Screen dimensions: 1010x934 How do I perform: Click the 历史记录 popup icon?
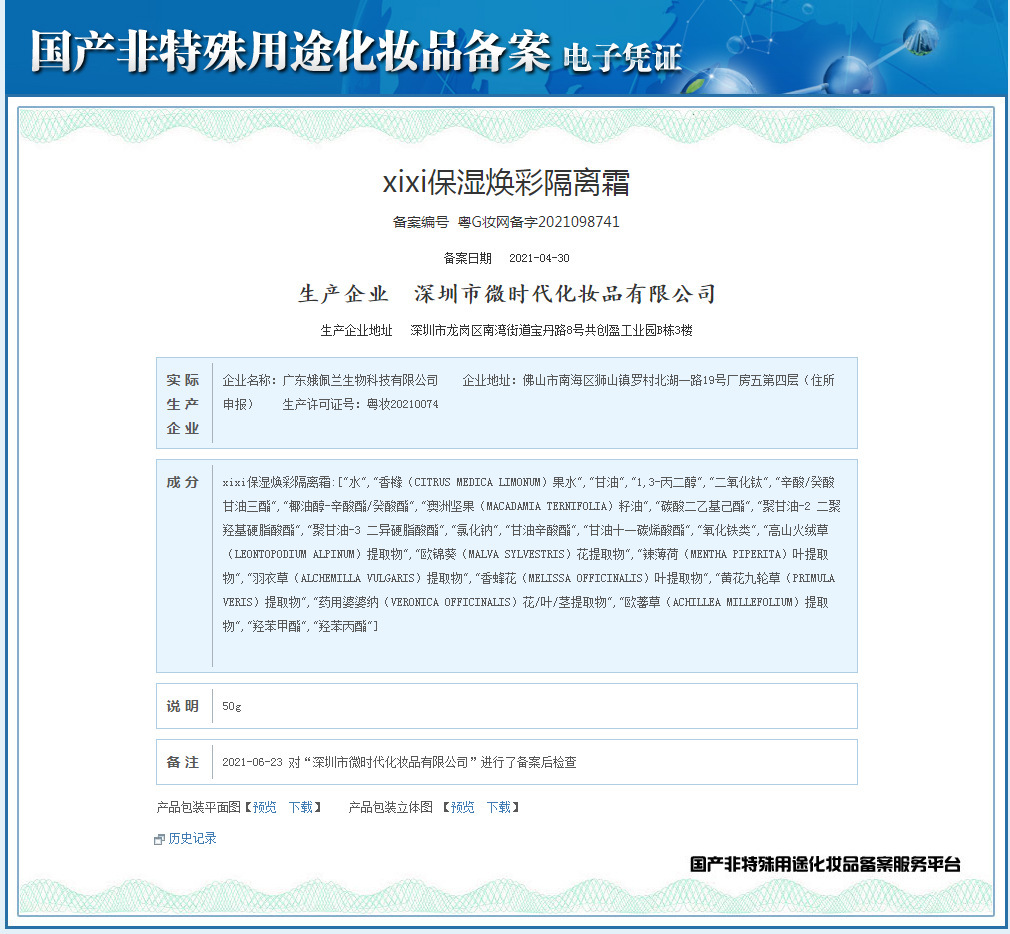click(160, 839)
